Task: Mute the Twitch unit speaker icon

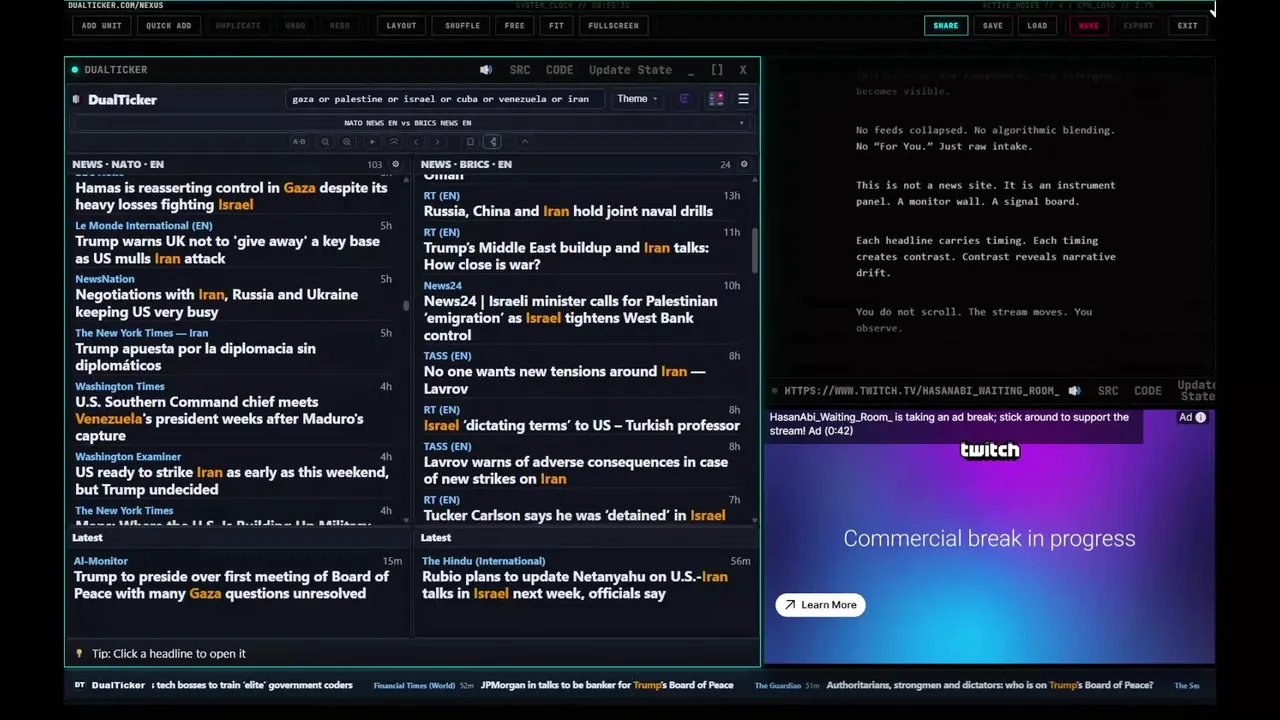Action: click(1074, 391)
